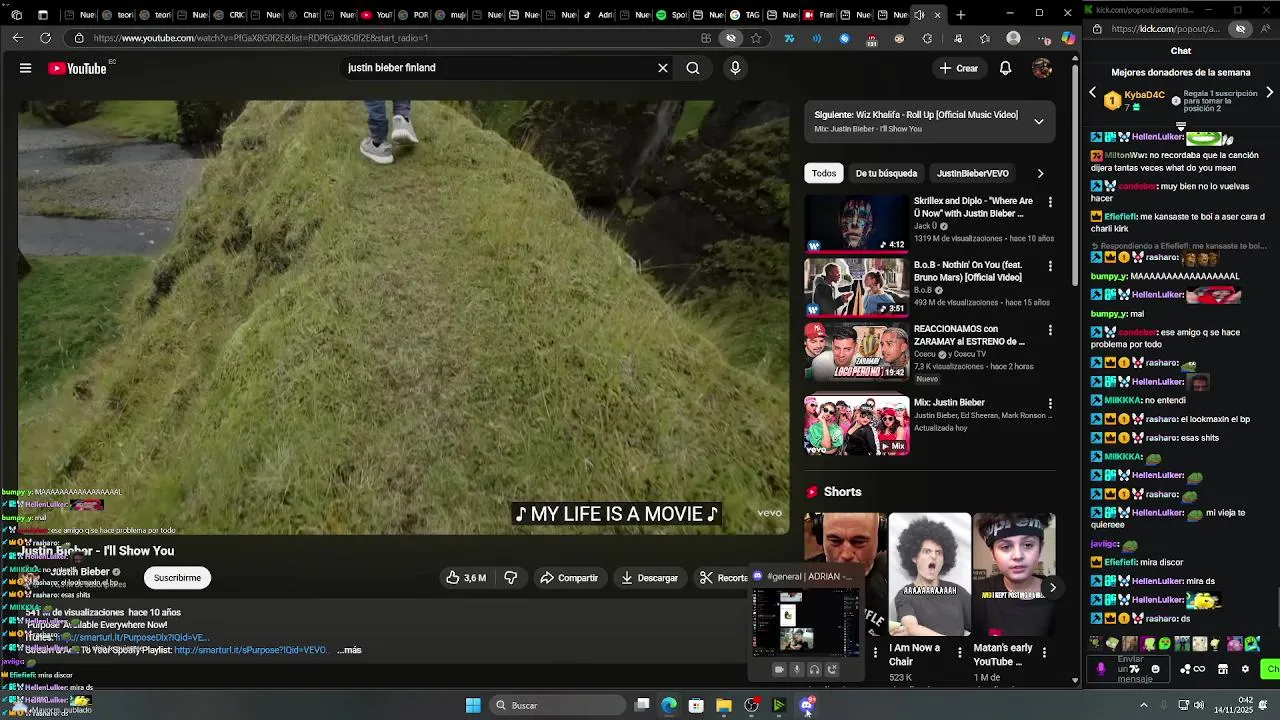Expand description with …más link

click(x=349, y=650)
